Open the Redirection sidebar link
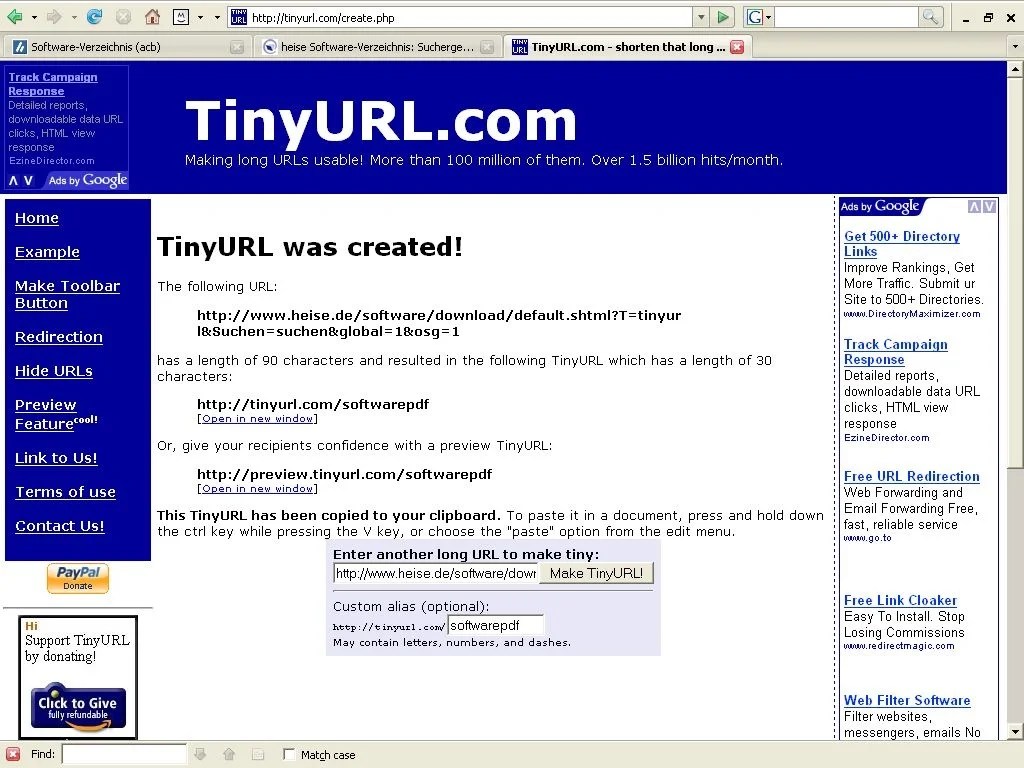 pos(59,337)
